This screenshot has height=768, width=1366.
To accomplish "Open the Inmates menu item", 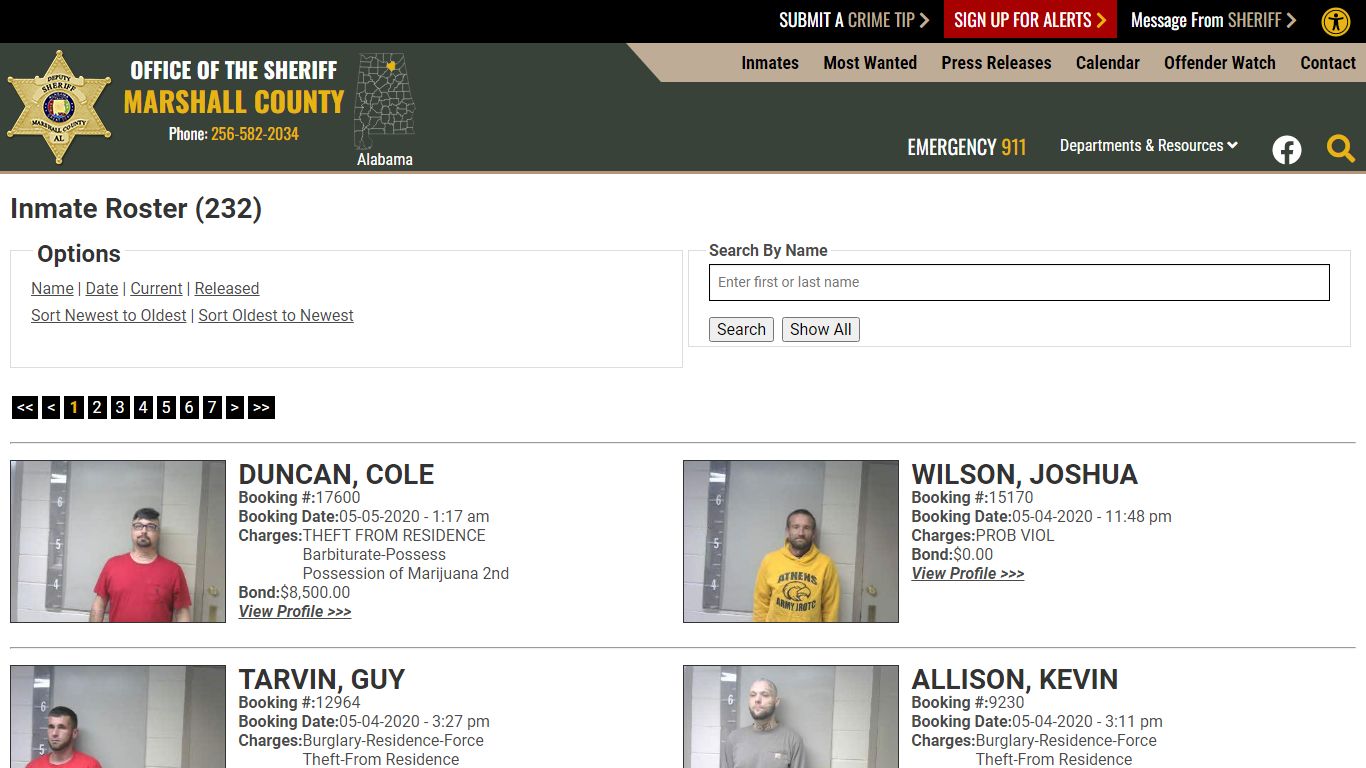I will click(770, 62).
